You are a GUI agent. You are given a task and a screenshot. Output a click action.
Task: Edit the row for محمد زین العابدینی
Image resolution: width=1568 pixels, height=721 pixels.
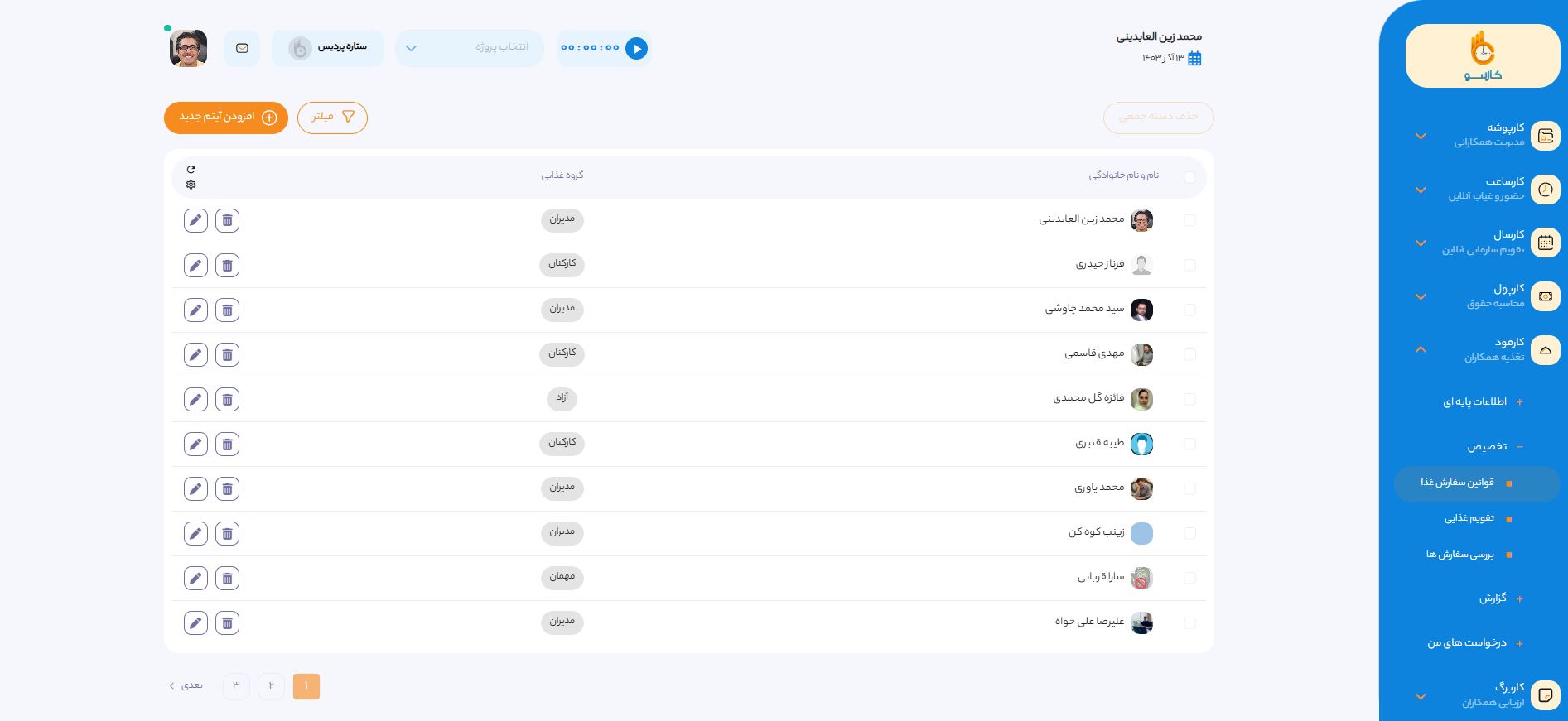195,221
